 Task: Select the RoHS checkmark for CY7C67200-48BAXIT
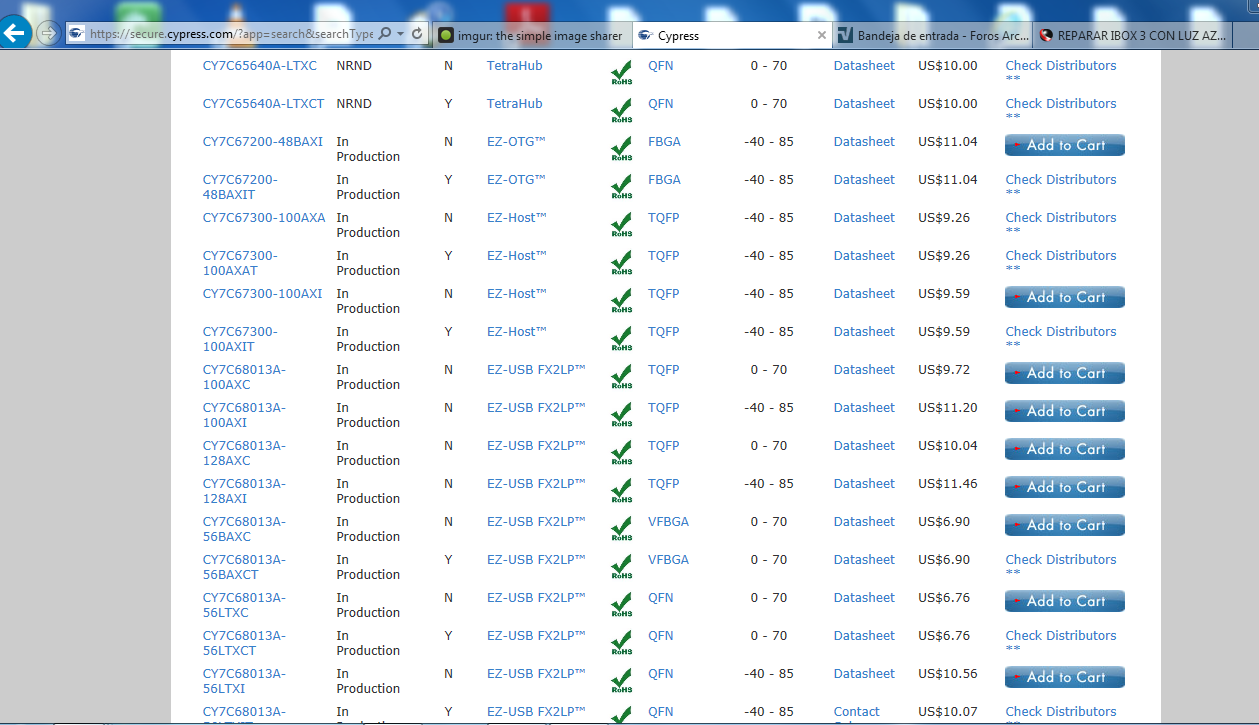621,187
